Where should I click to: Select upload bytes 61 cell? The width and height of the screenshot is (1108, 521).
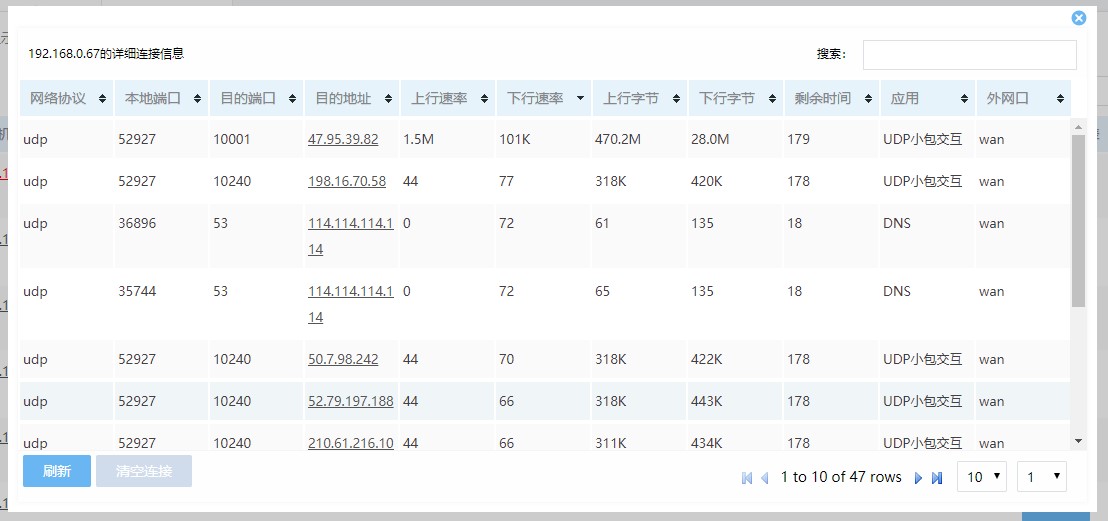(640, 236)
